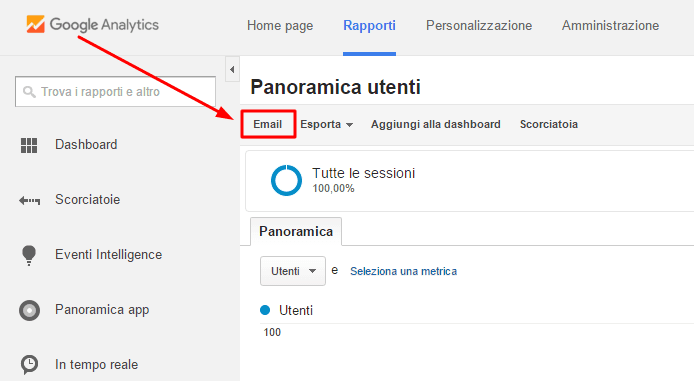
Task: Click the 100 axis value
Action: [272, 332]
